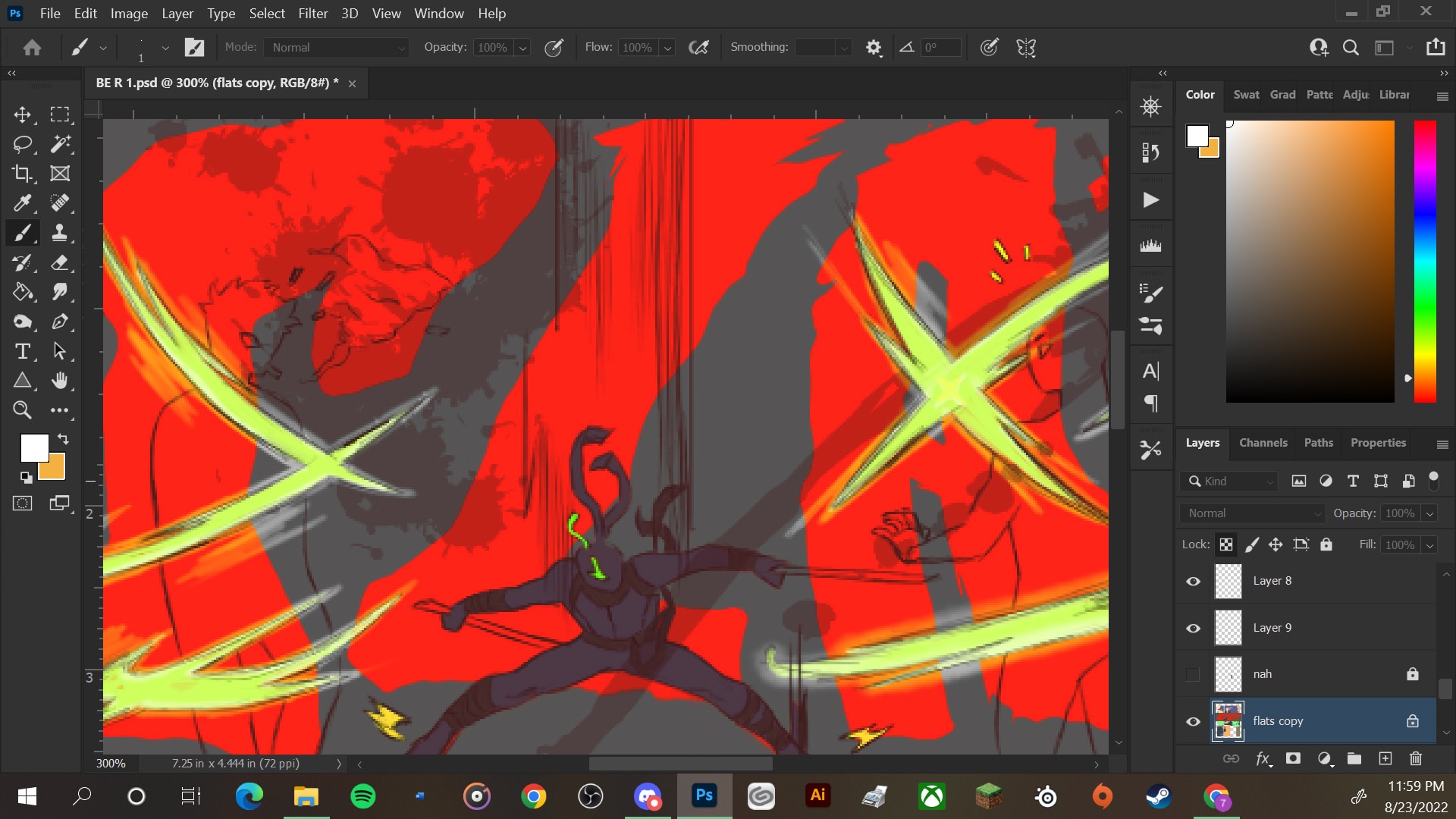1456x819 pixels.
Task: Click the rainbow hue slider strip
Action: pos(1425,262)
